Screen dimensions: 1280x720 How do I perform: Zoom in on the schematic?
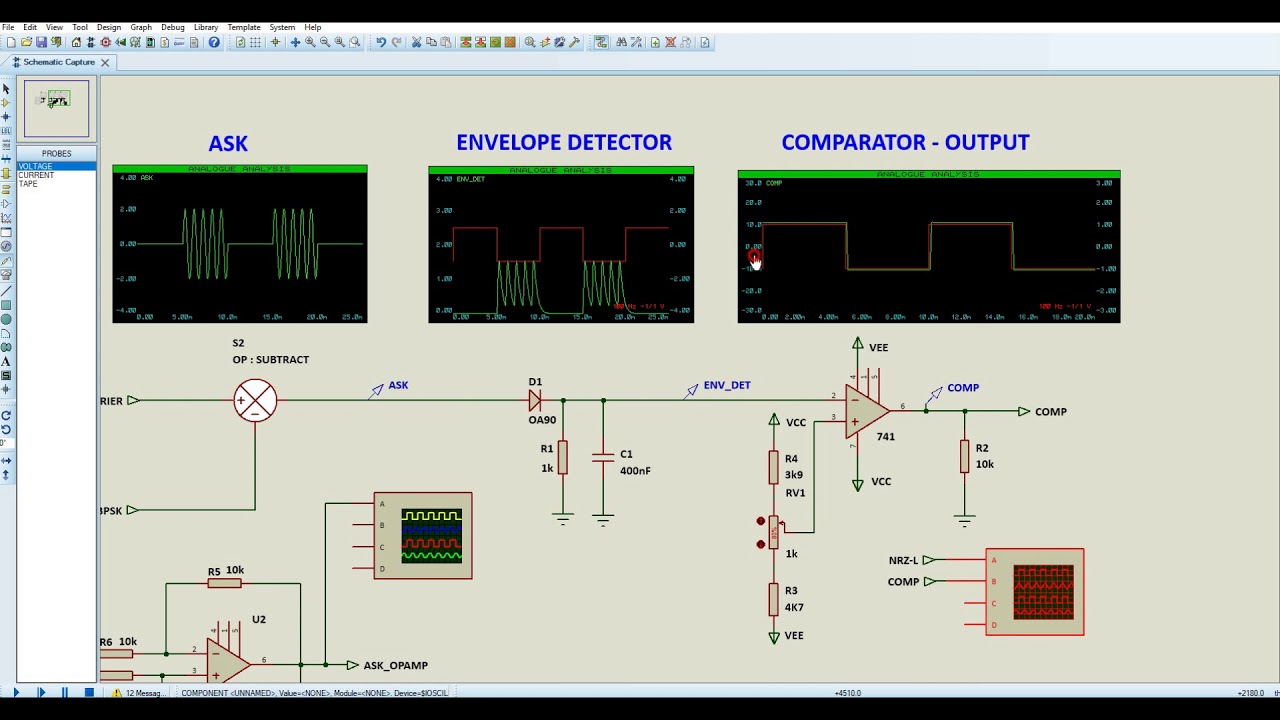coord(310,42)
